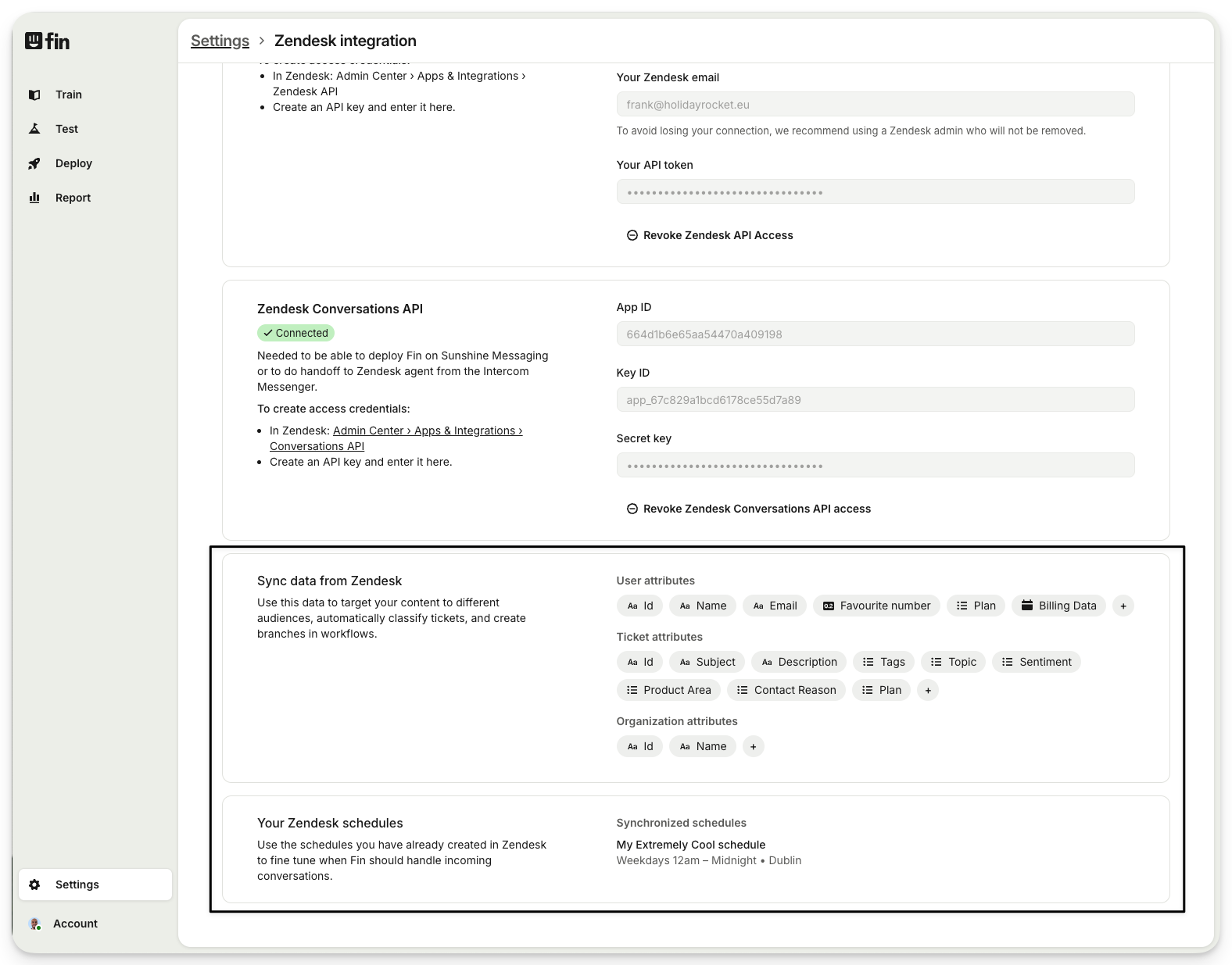Add a new user attribute
Image resolution: width=1232 pixels, height=965 pixels.
[1123, 606]
